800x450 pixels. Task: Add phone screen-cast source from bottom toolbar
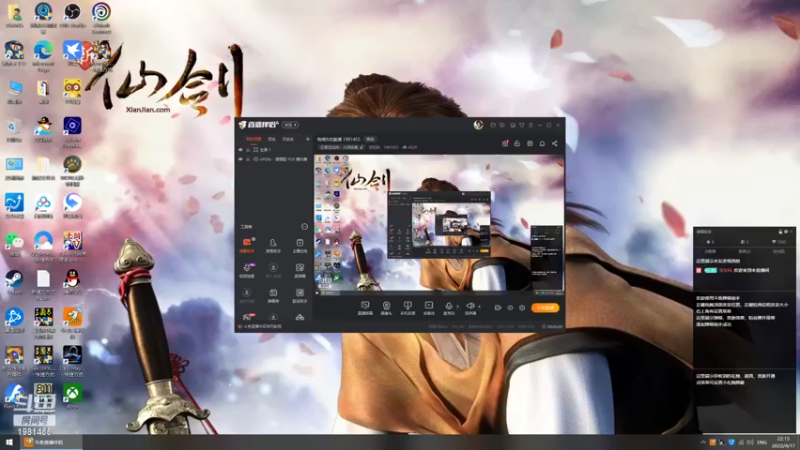point(407,308)
